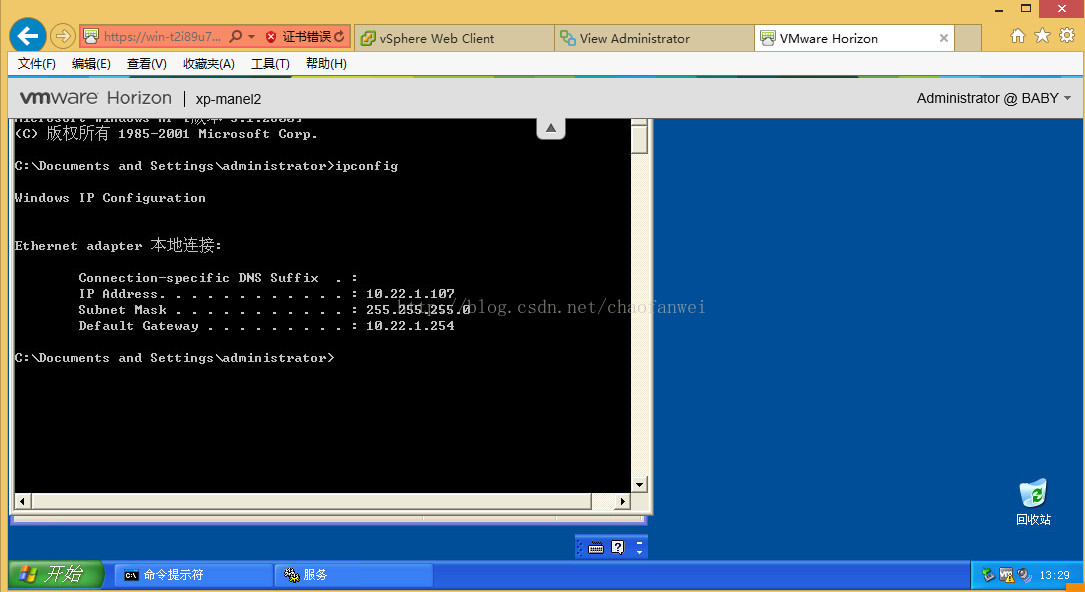
Task: Click the xp-manel2 desktop name
Action: [228, 99]
